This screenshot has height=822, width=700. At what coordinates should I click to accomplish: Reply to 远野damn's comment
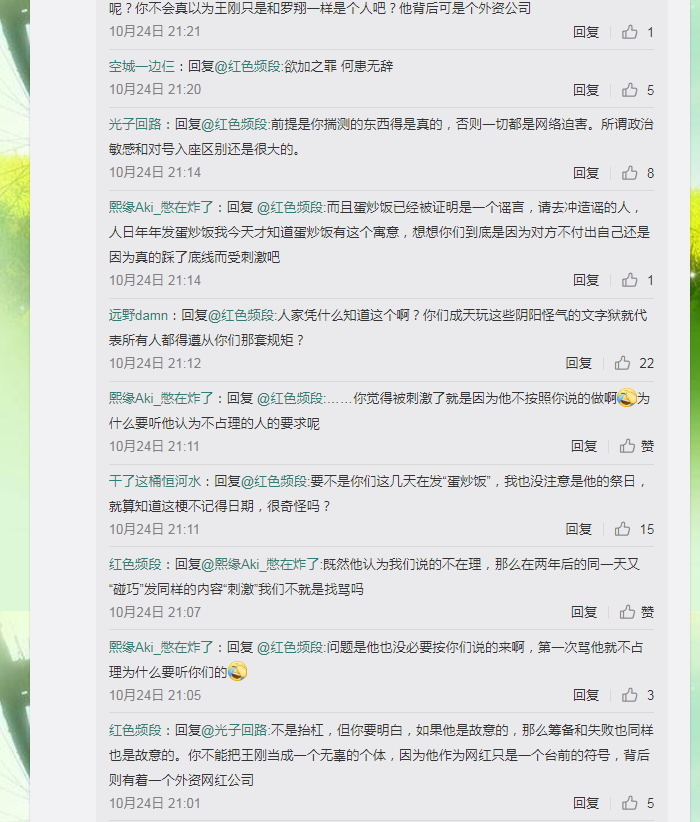(579, 363)
